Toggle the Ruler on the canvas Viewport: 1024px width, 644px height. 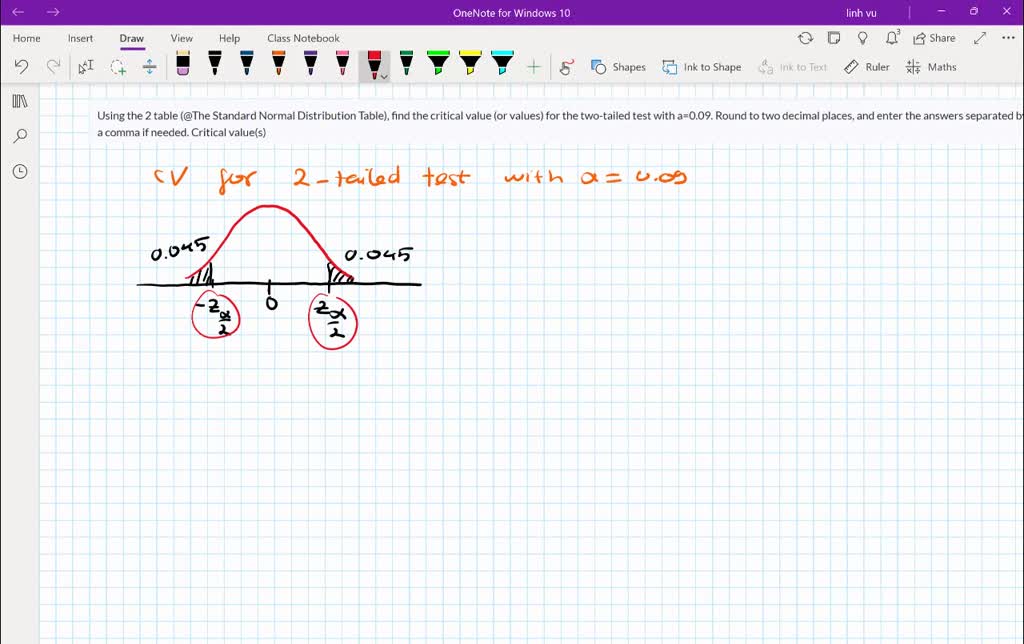pyautogui.click(x=866, y=66)
